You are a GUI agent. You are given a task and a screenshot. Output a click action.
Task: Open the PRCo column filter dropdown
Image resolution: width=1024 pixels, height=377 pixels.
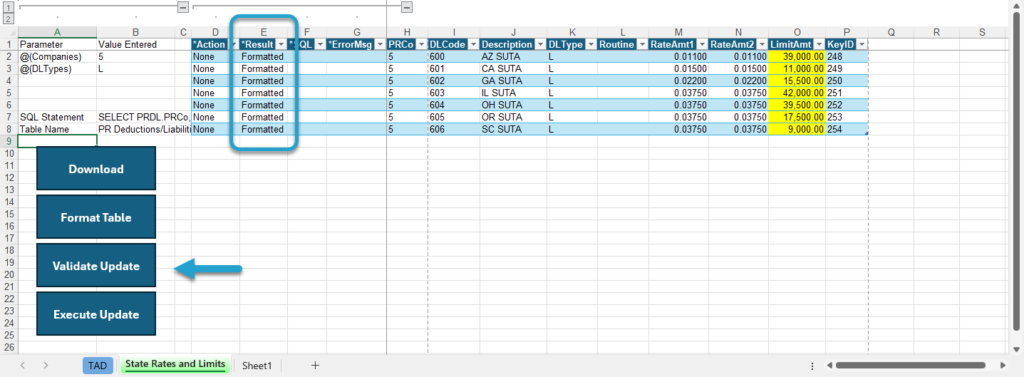(x=421, y=44)
